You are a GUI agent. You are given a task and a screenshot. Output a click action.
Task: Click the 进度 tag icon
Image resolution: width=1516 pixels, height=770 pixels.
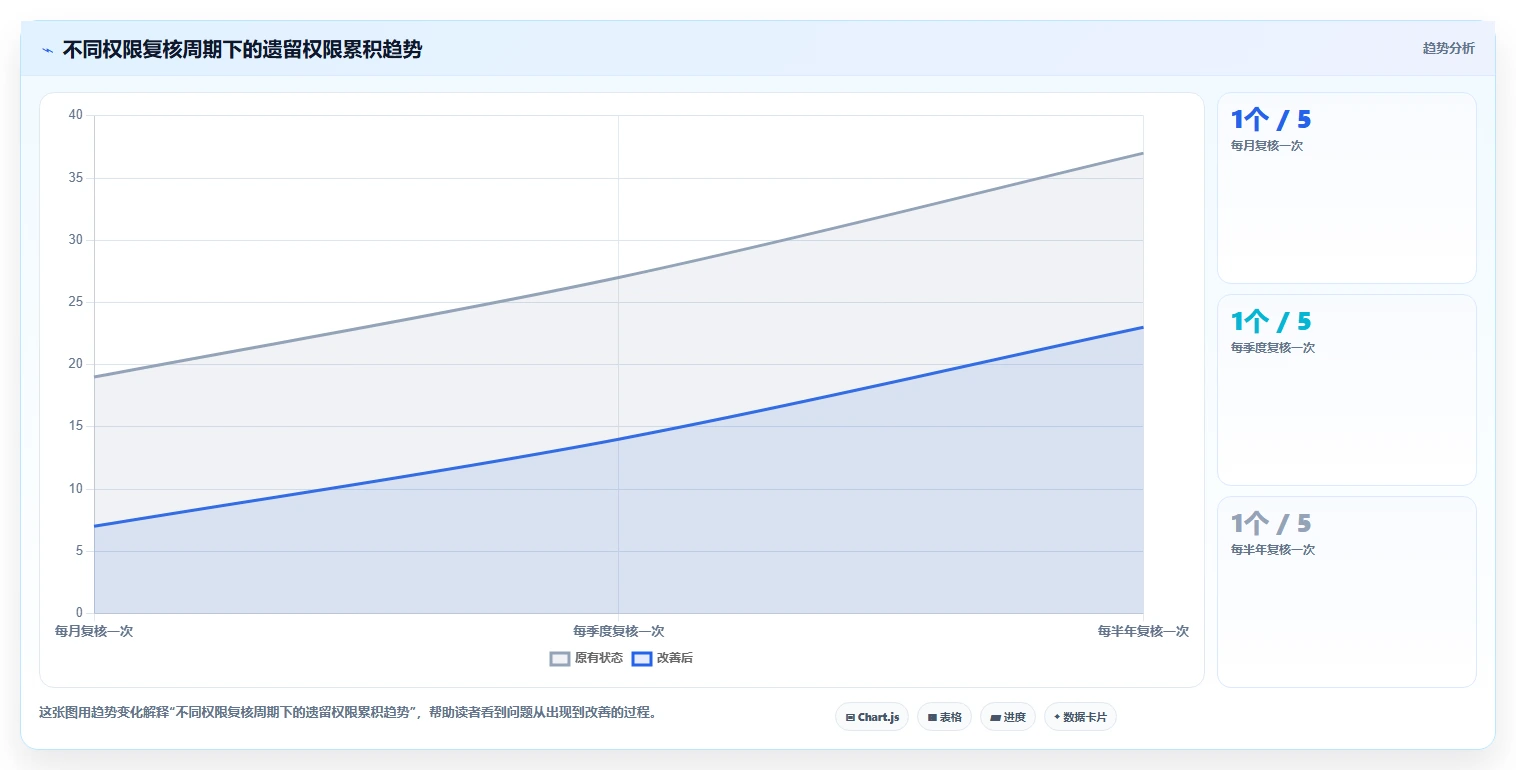coord(996,717)
